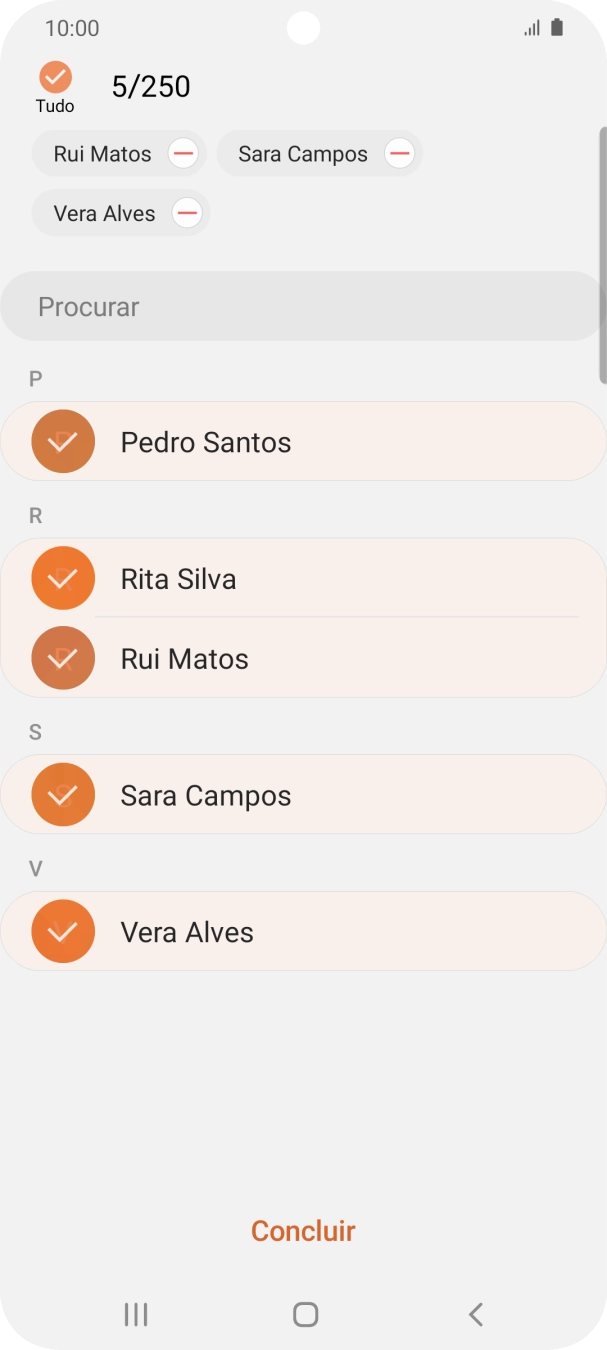This screenshot has width=607, height=1350.
Task: Tap the battery icon in status bar
Action: point(556,27)
